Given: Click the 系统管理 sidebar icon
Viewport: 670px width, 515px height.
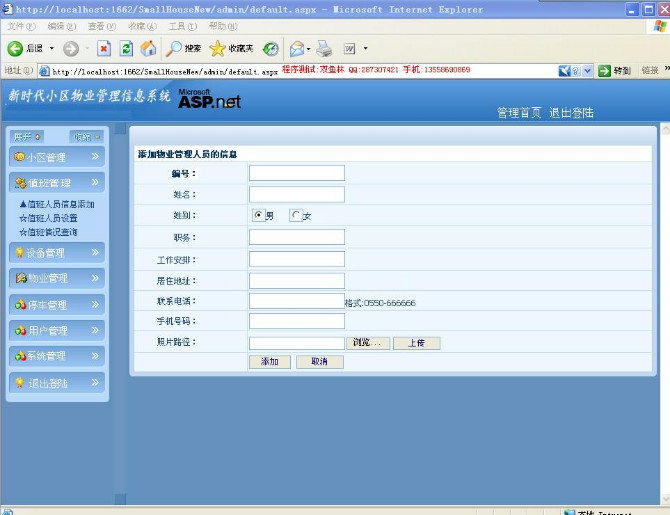Looking at the screenshot, I should (21, 356).
